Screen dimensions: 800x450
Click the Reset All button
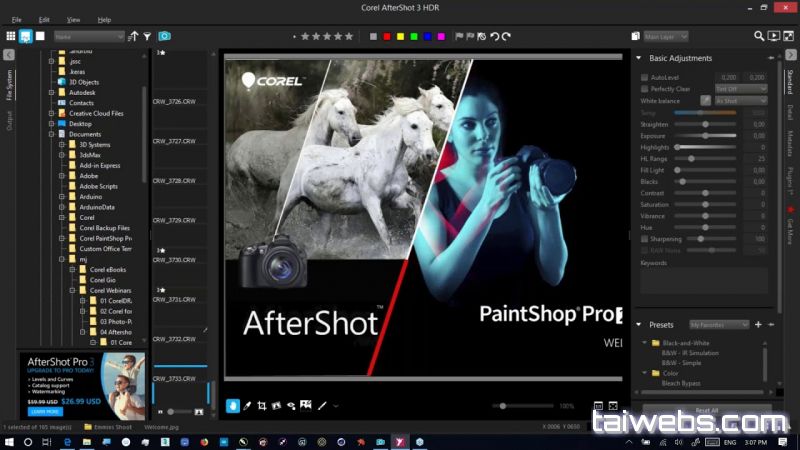[706, 410]
